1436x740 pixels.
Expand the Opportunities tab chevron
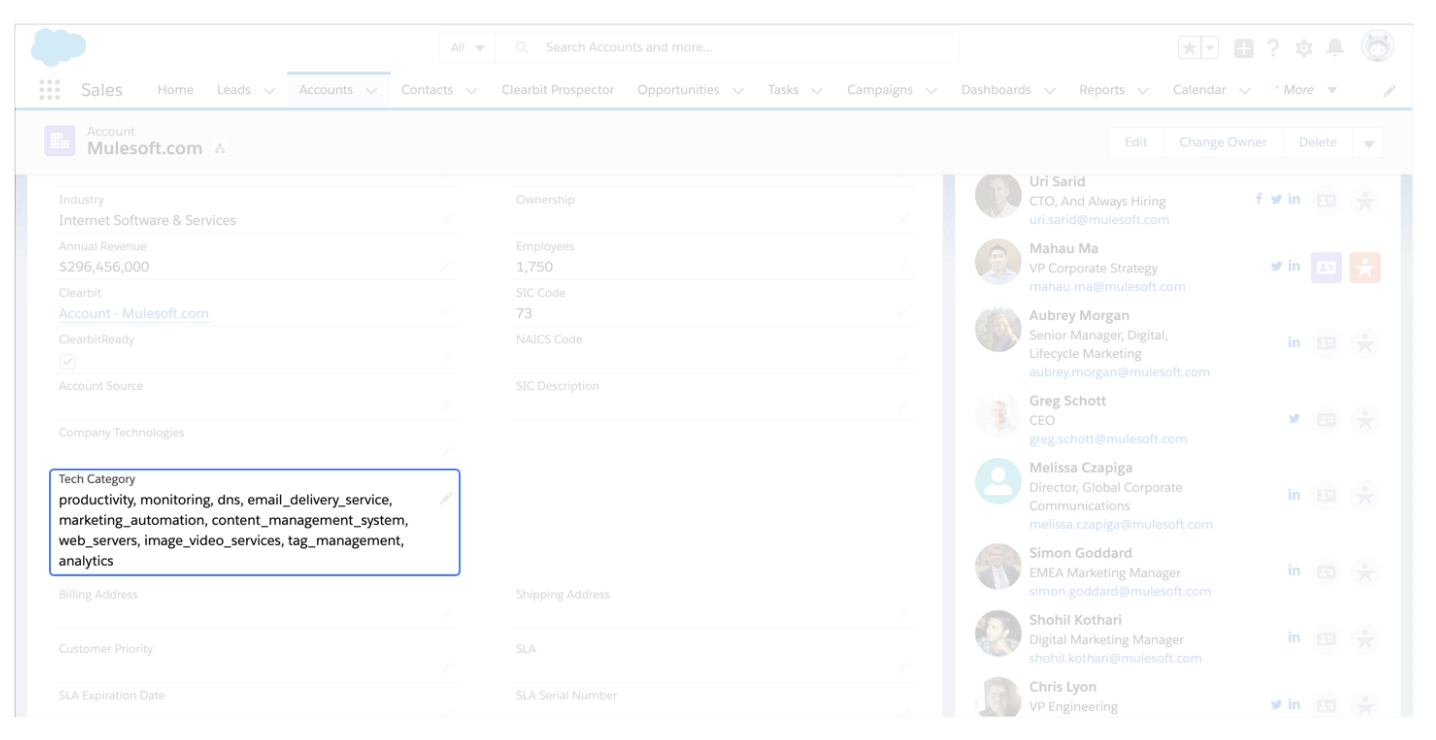[x=738, y=91]
